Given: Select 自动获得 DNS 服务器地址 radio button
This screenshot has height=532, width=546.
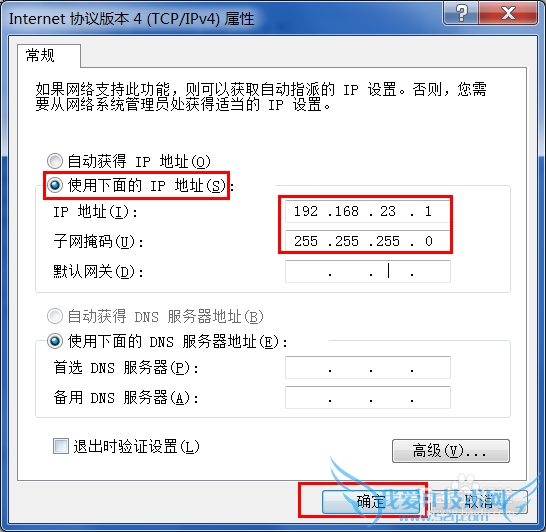Looking at the screenshot, I should click(x=55, y=316).
